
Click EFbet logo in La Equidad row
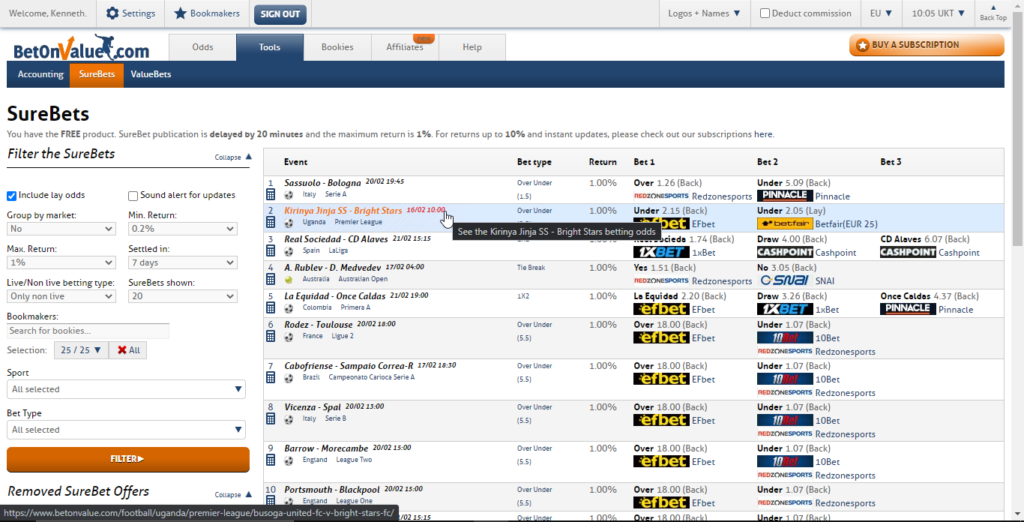662,309
